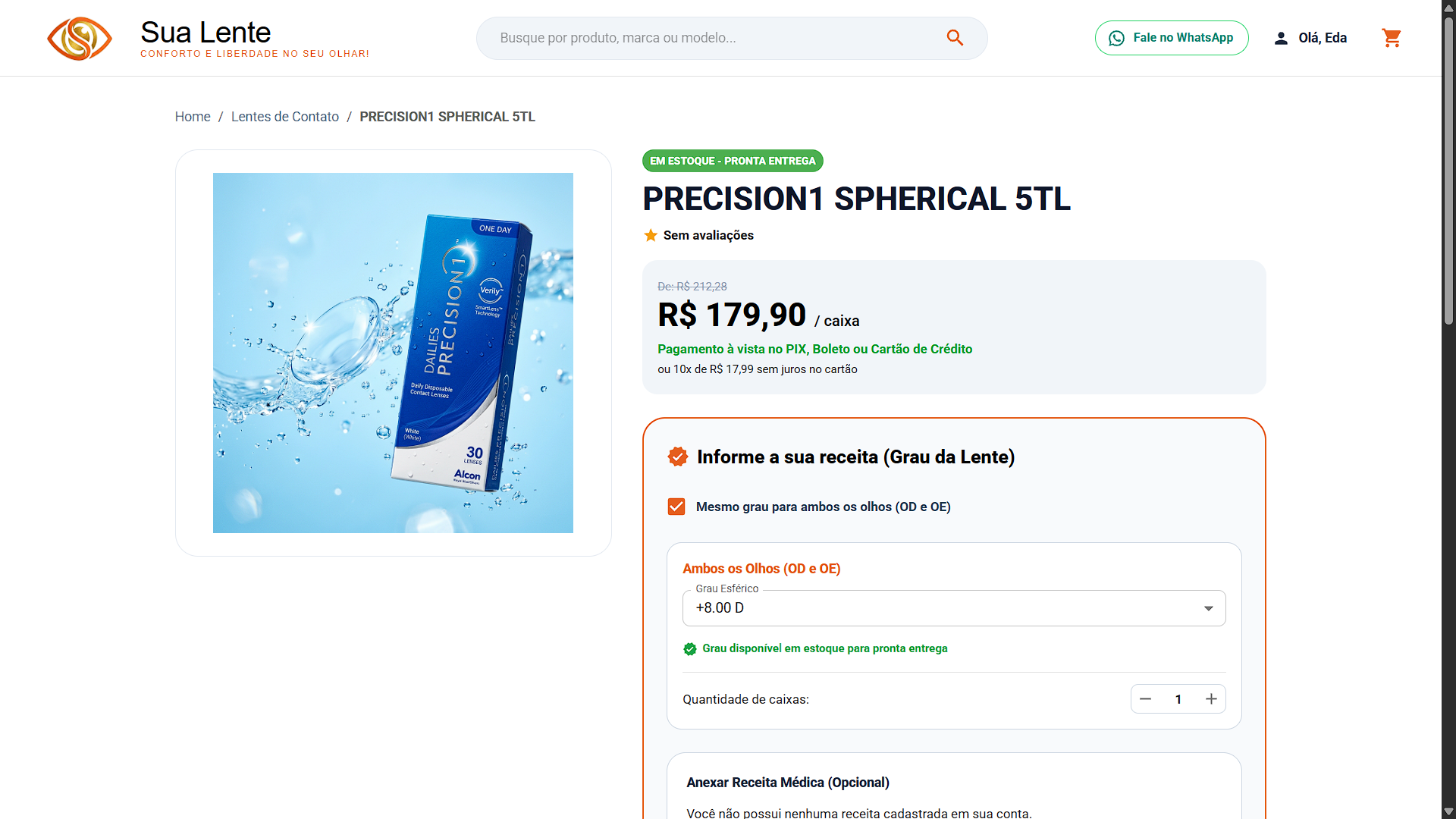This screenshot has width=1456, height=819.
Task: Click the Sua Lente eye logo
Action: [x=80, y=38]
